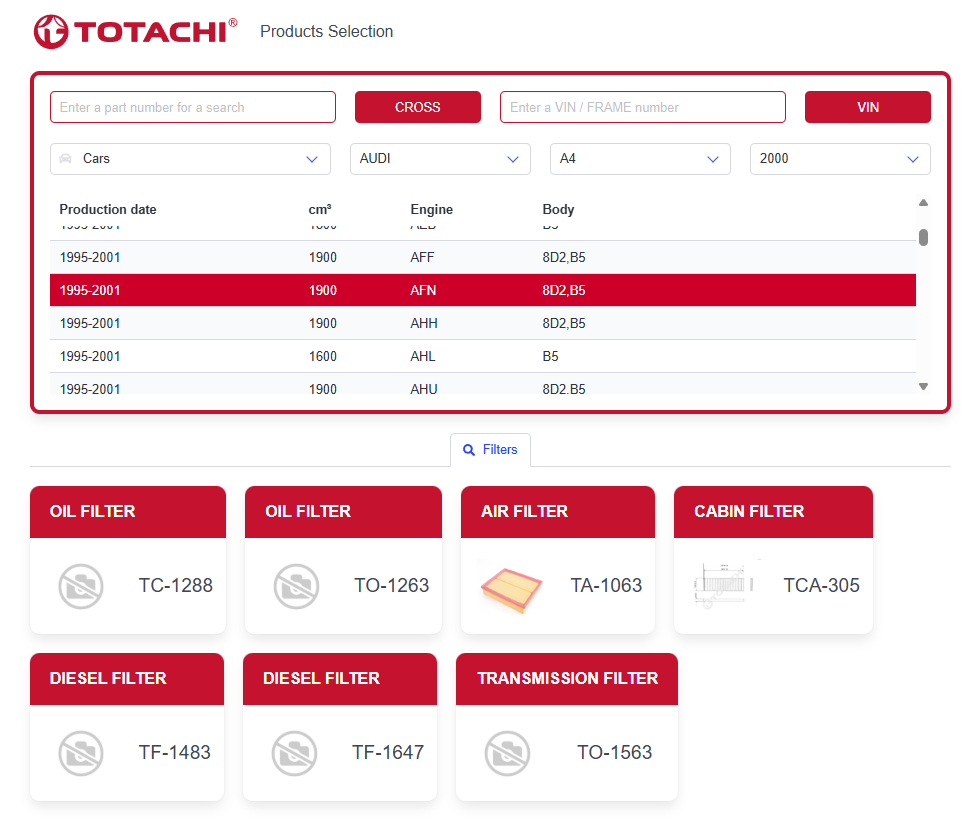Click the VIN search button
The height and width of the screenshot is (820, 980).
point(868,107)
